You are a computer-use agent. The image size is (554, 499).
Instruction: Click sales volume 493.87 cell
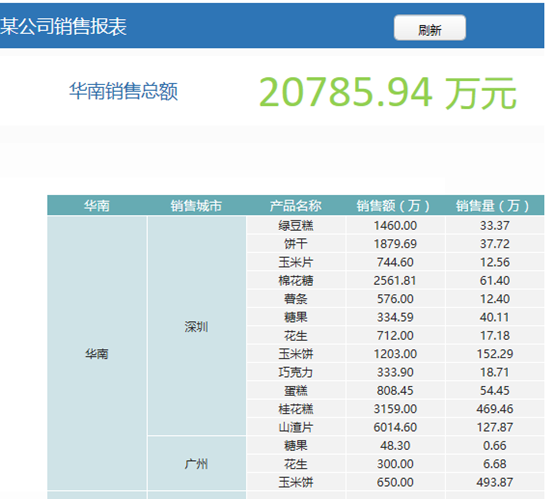[x=495, y=482]
